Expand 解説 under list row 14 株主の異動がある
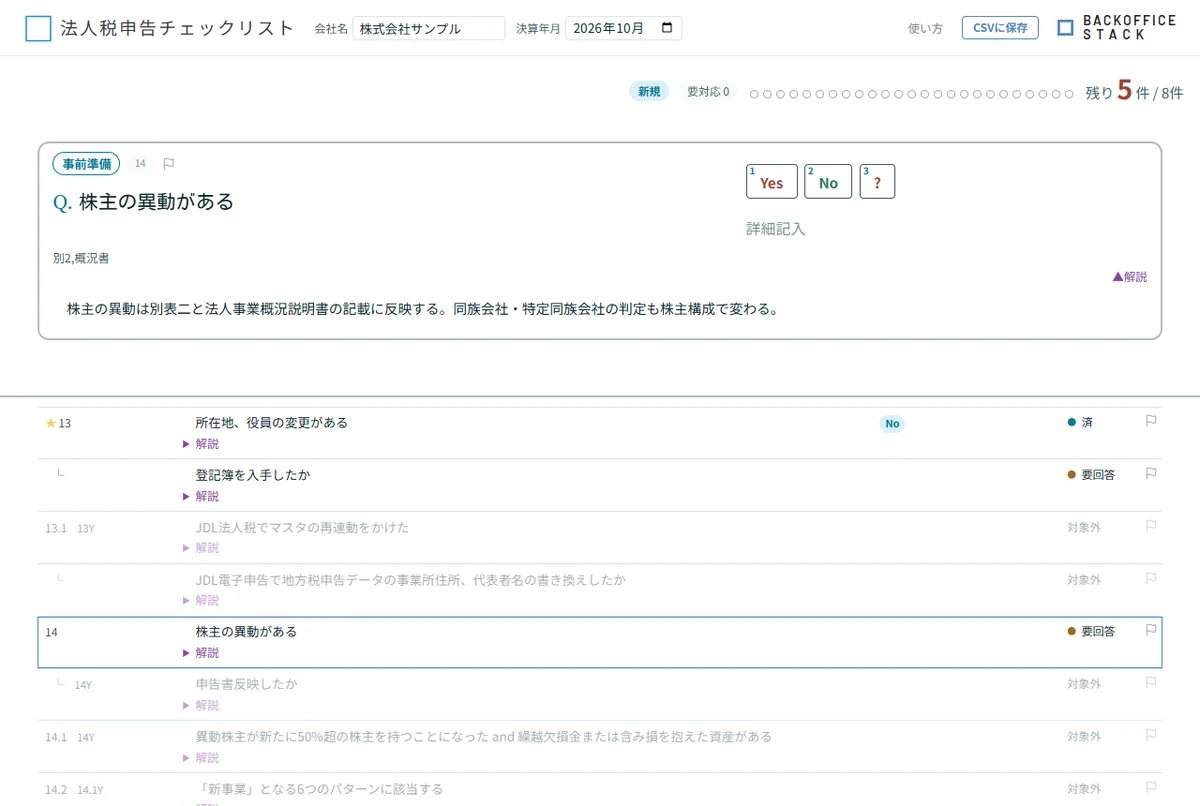1200x806 pixels. (200, 653)
